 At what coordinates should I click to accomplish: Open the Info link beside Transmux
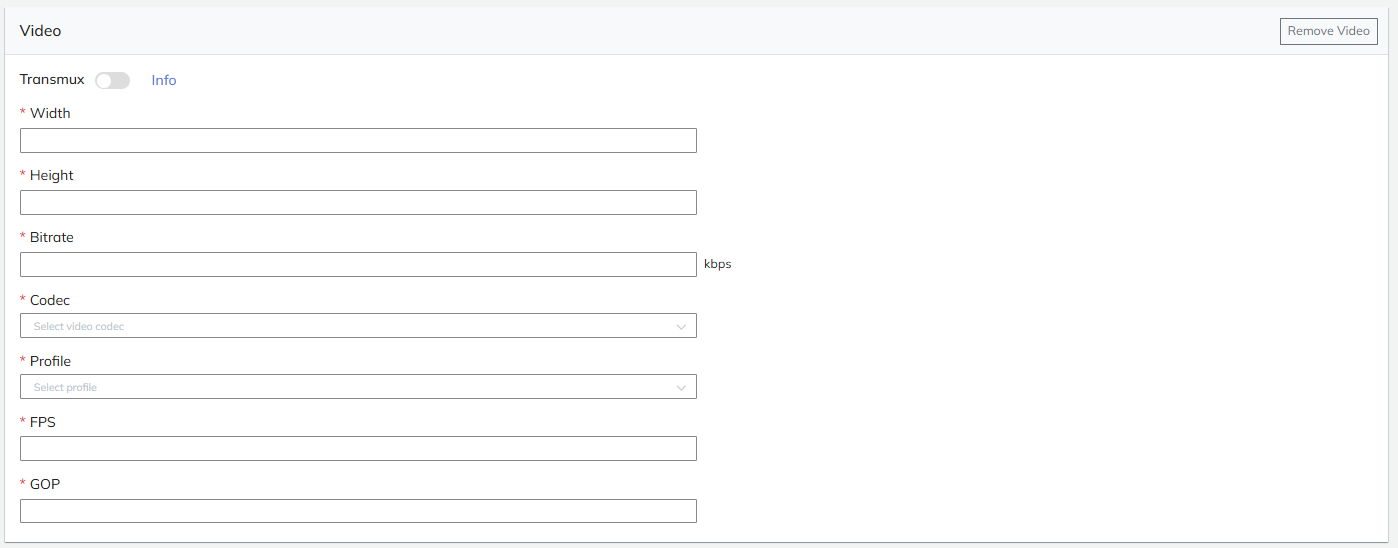(164, 80)
